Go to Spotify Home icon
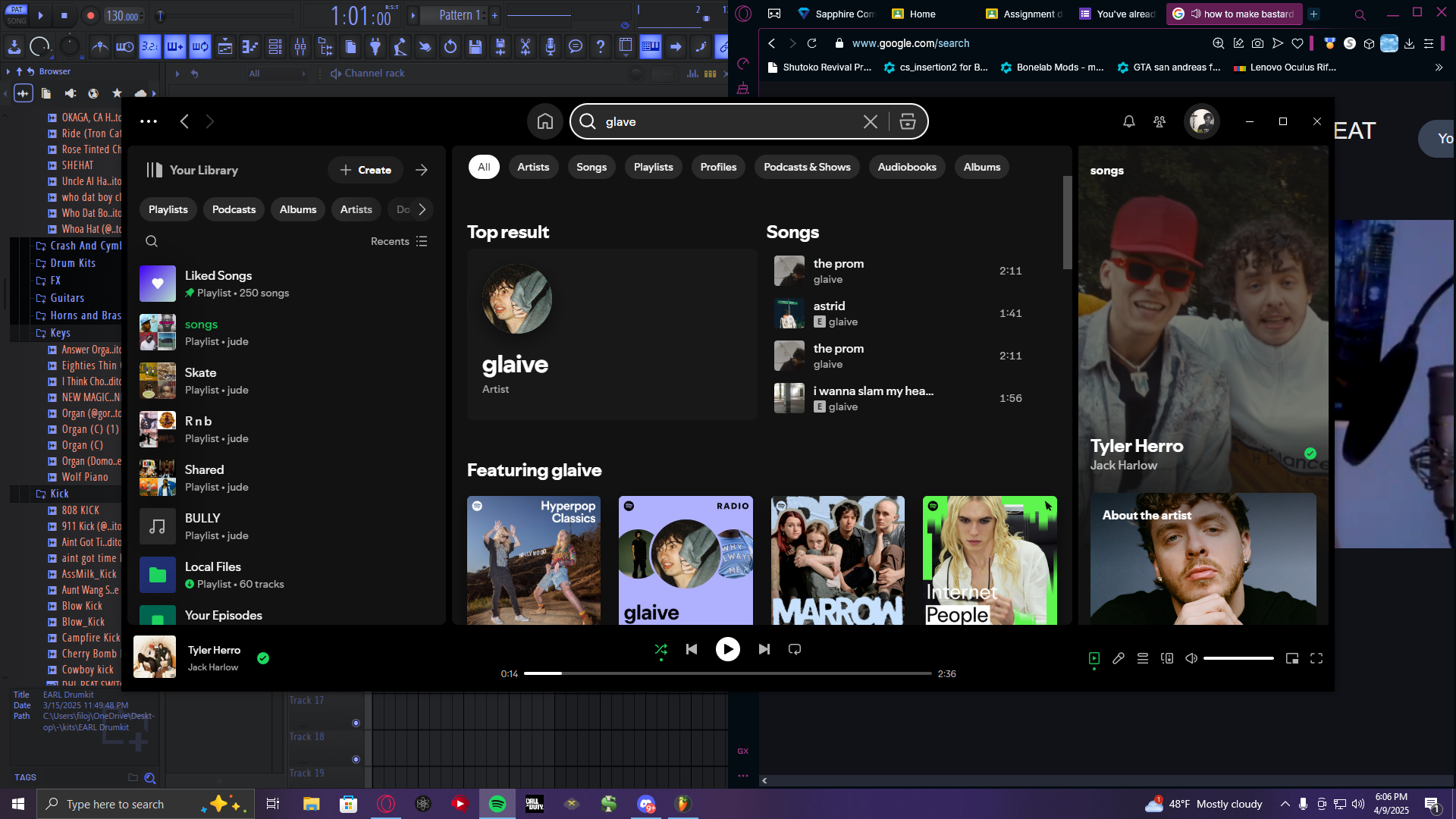The width and height of the screenshot is (1456, 819). 545,121
